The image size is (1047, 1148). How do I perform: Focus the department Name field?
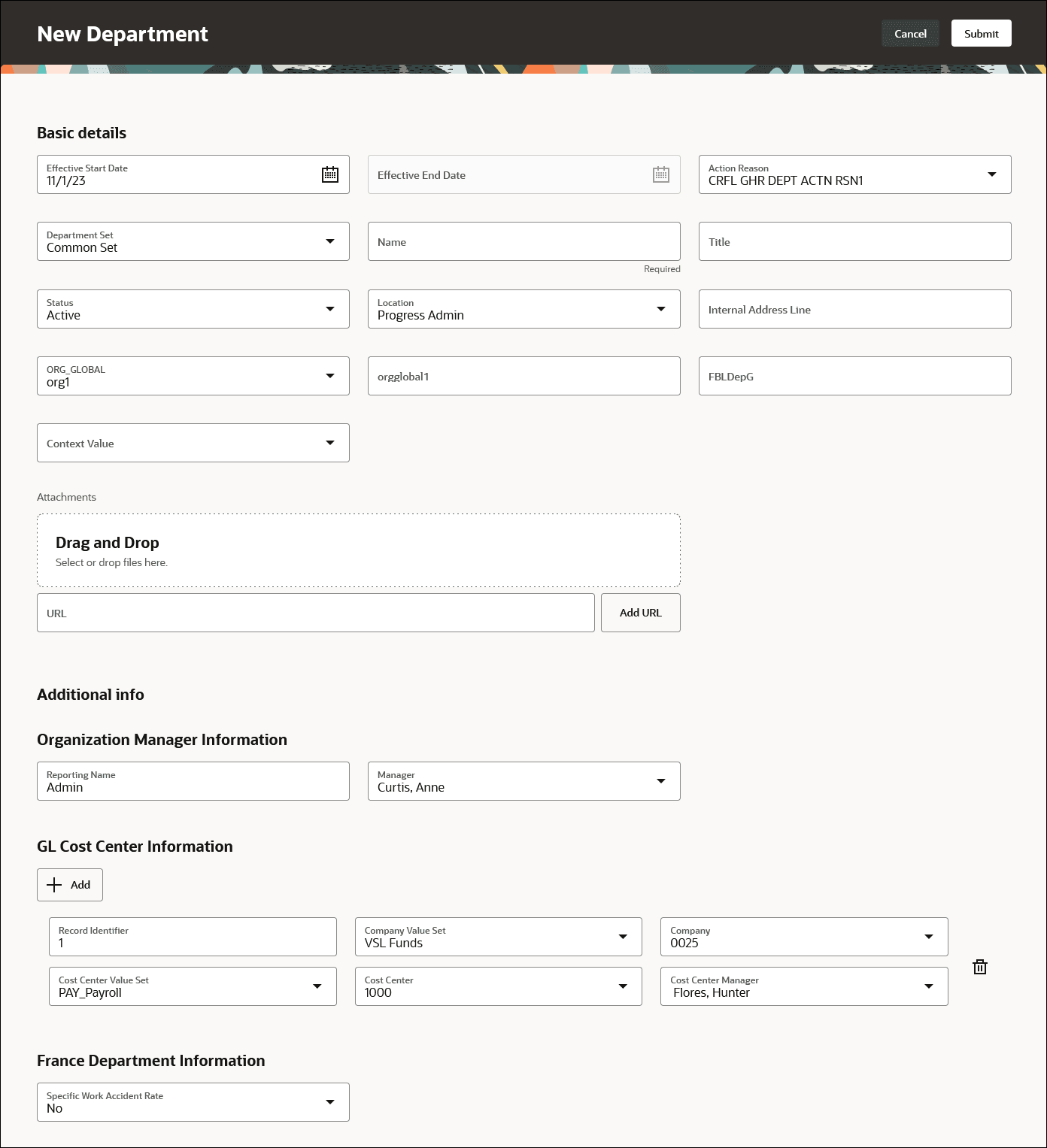pos(523,242)
